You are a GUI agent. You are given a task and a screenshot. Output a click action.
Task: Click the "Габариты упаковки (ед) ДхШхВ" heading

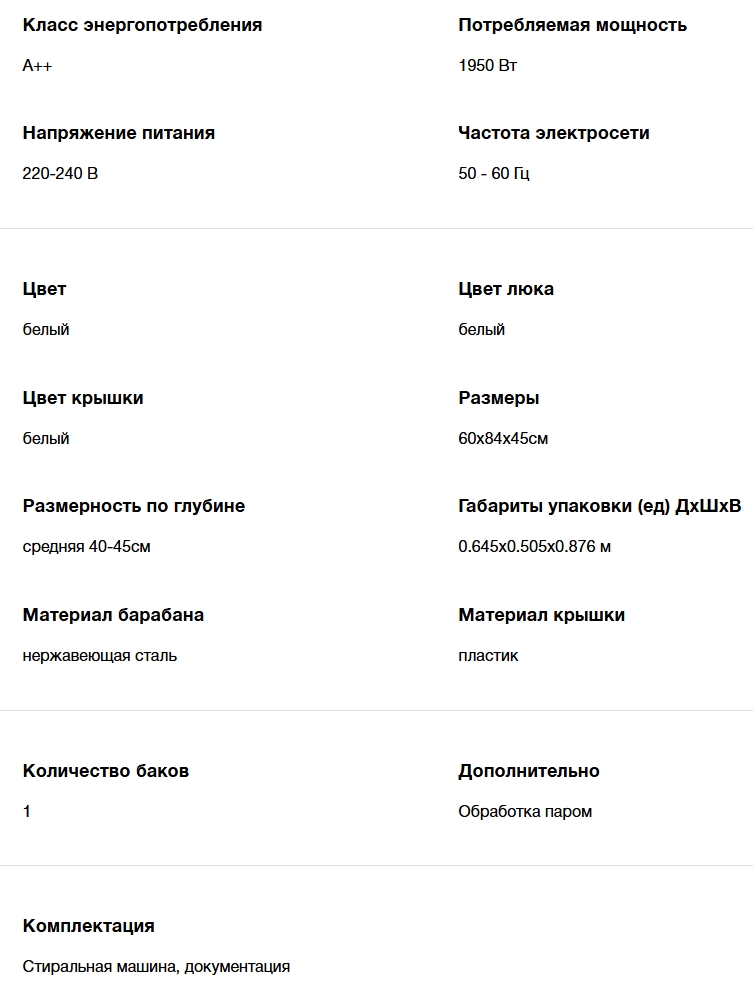coord(599,506)
